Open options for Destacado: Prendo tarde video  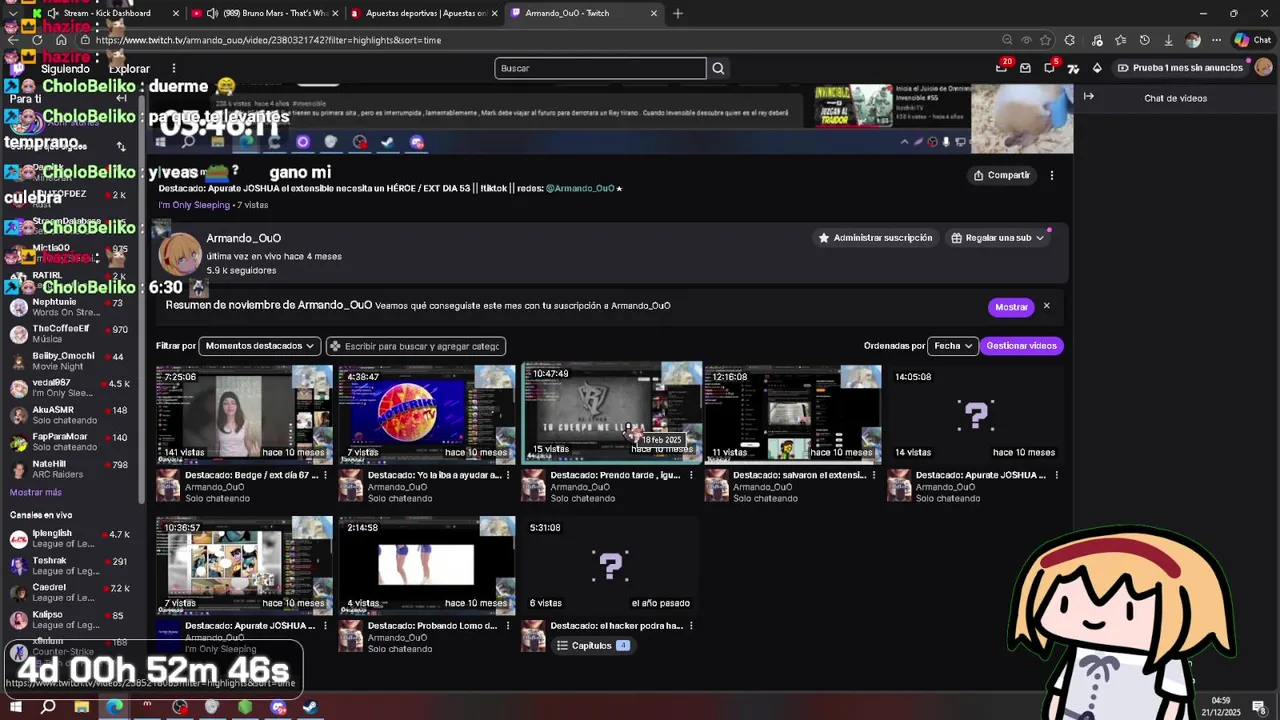coord(691,475)
